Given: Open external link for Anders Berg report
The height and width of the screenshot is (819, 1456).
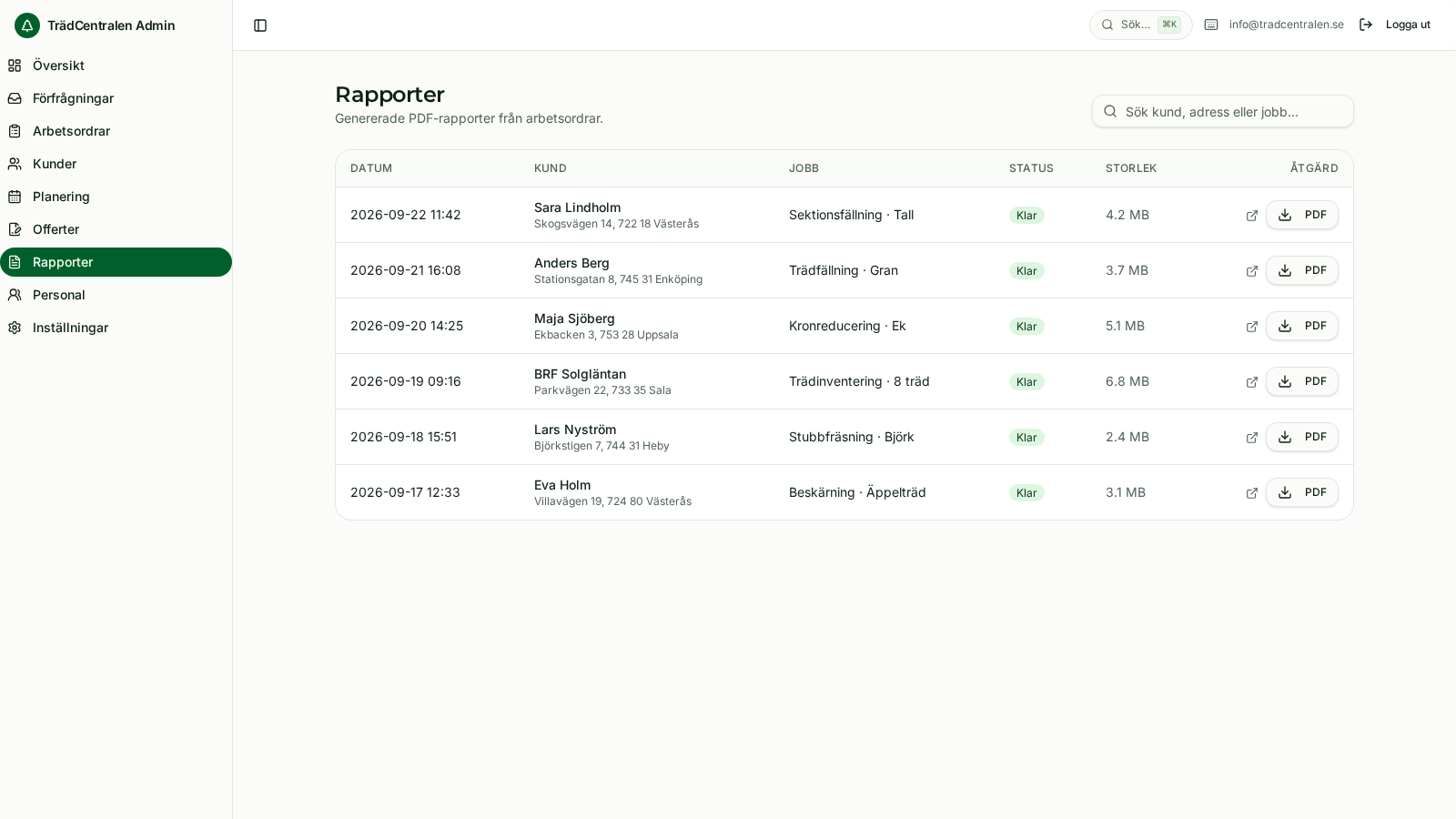Looking at the screenshot, I should pyautogui.click(x=1252, y=271).
